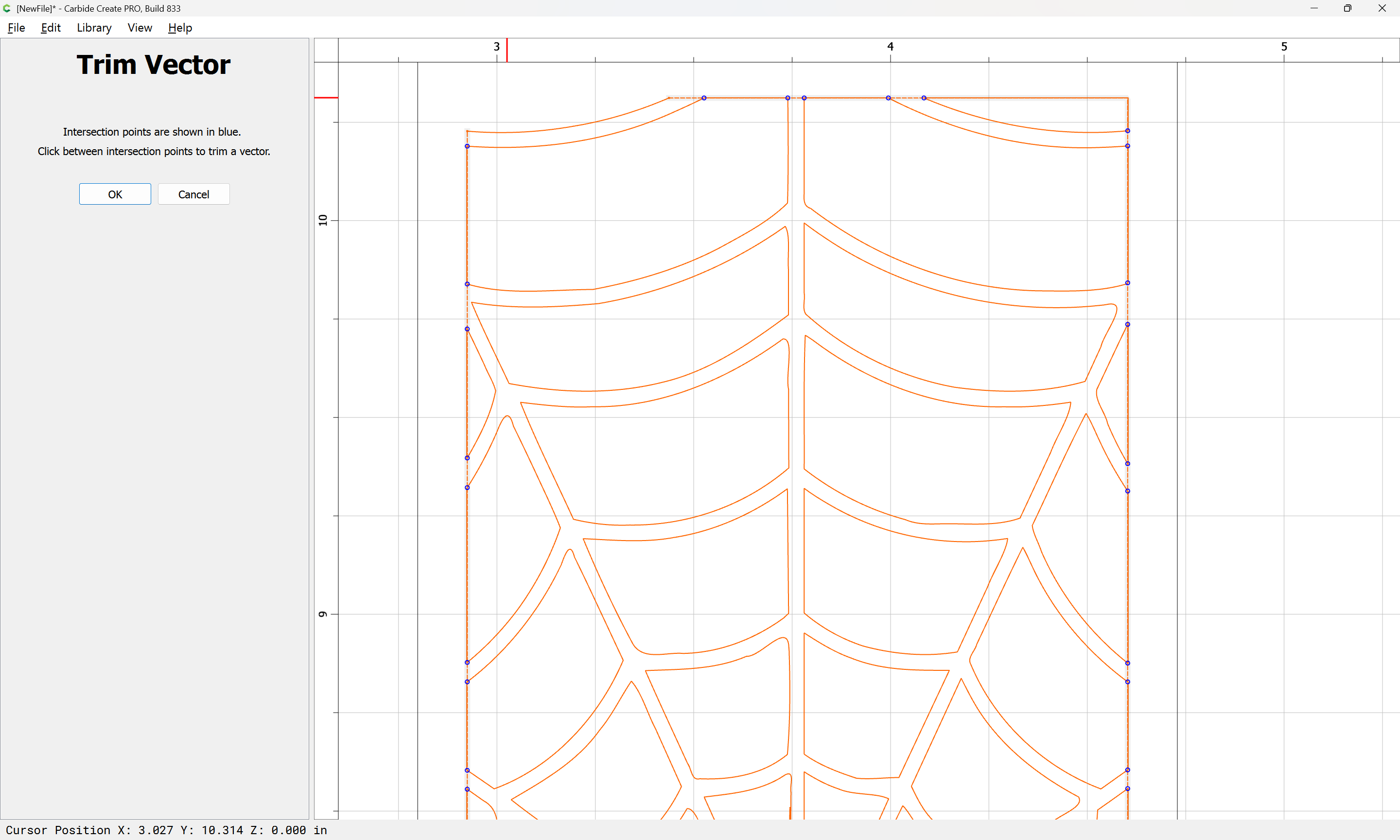Click the red marker on vertical ruler
Viewport: 1400px width, 840px height.
point(326,98)
